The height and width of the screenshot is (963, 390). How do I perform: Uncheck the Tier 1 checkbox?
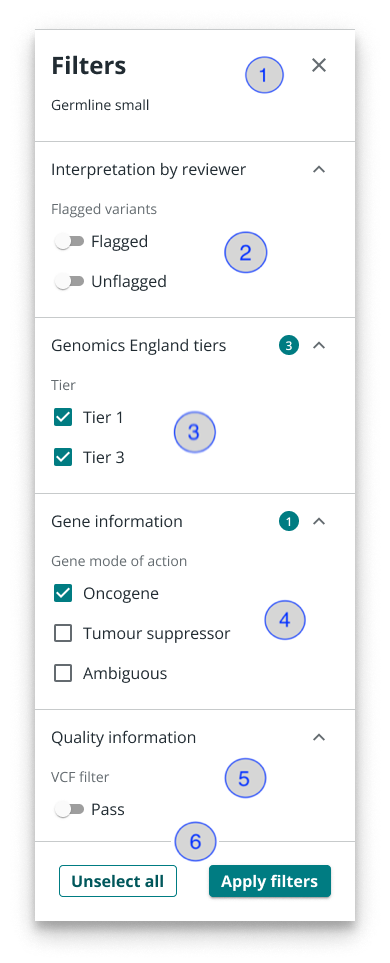pyautogui.click(x=63, y=418)
